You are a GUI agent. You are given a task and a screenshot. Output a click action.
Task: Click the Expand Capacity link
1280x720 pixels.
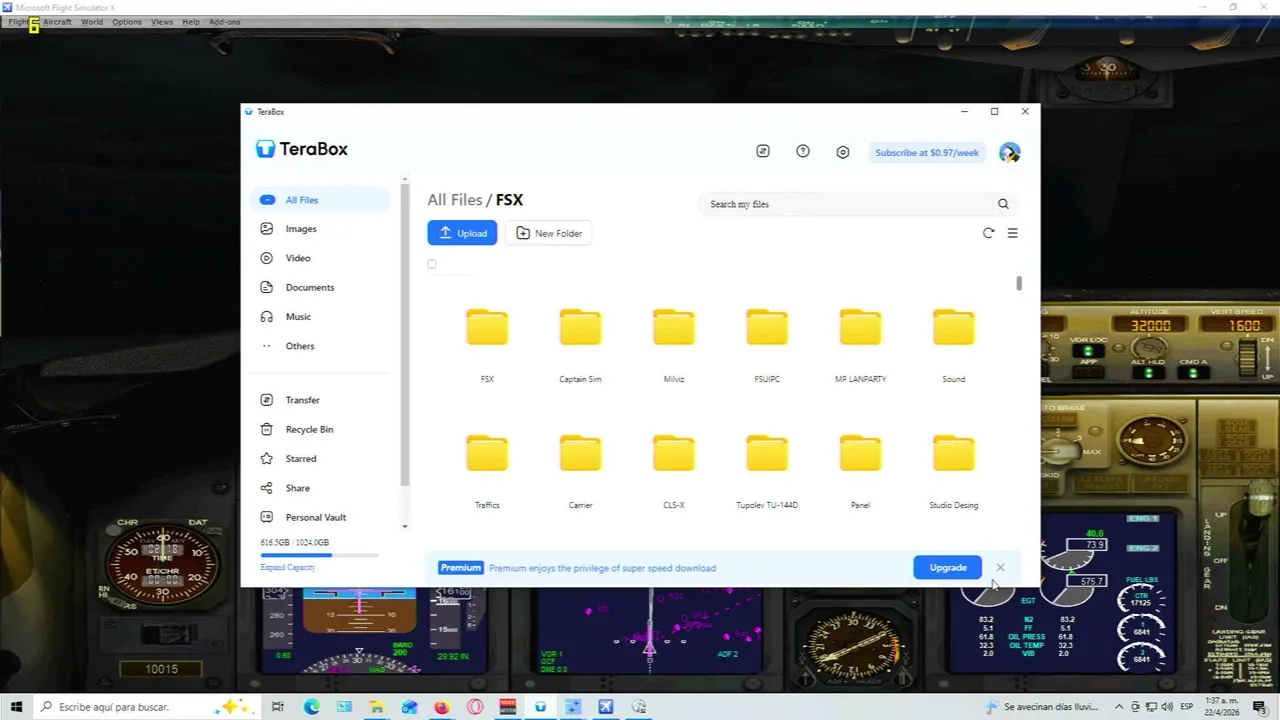coord(288,567)
